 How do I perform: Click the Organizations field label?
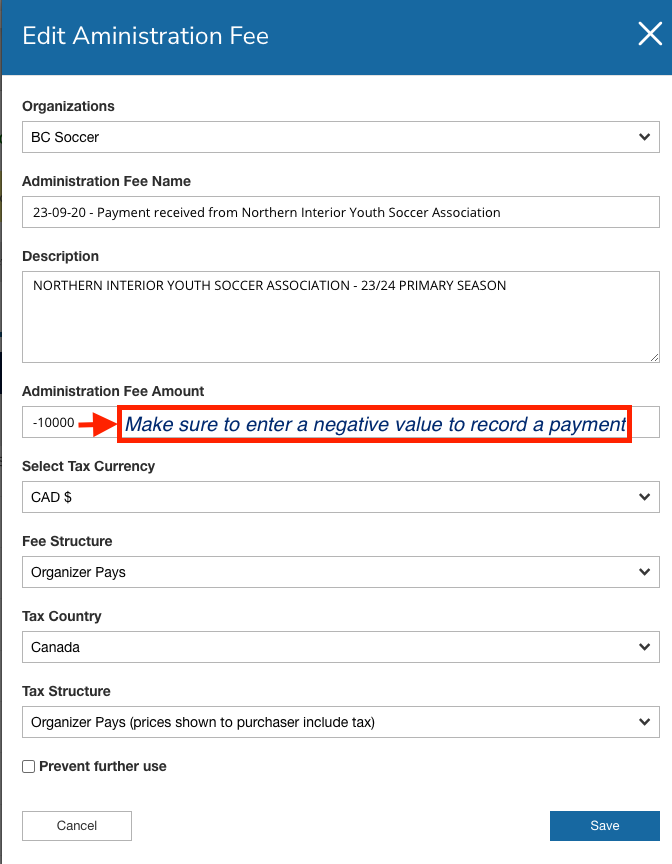tap(68, 106)
